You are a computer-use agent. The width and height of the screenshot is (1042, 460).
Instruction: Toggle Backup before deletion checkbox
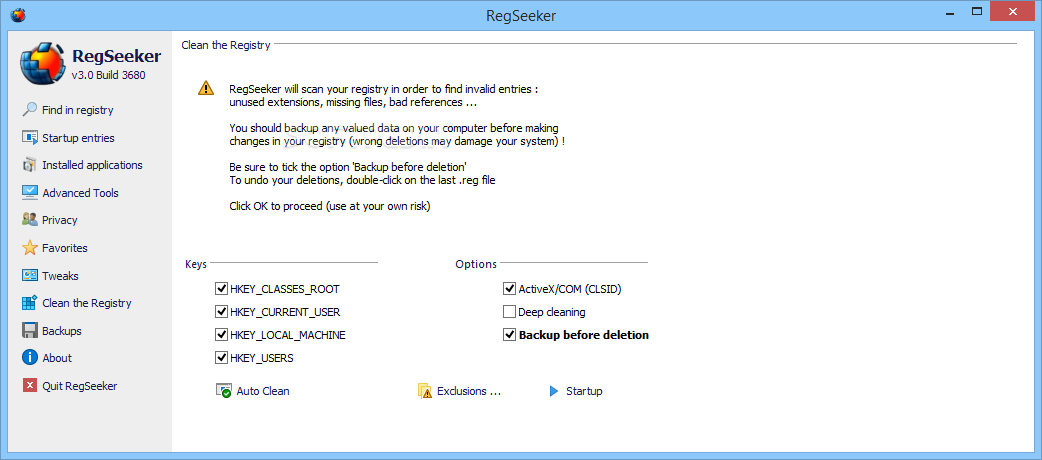point(510,335)
